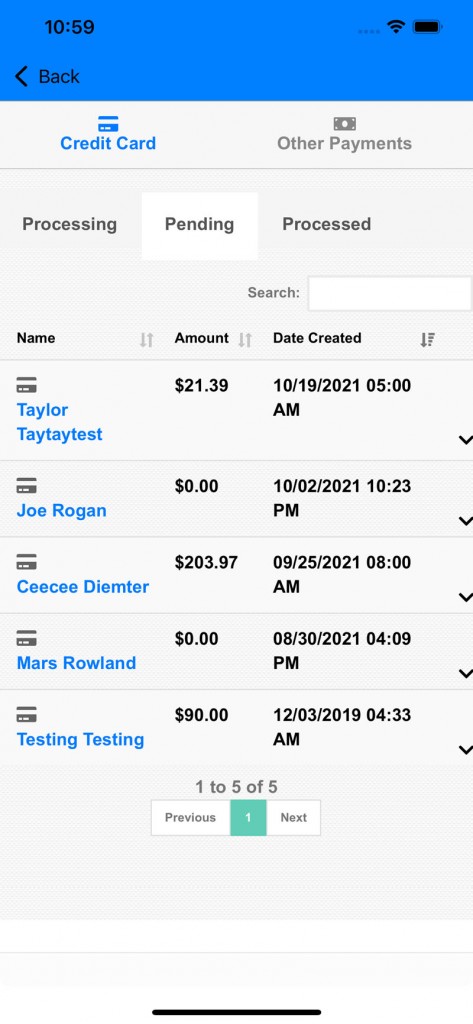The height and width of the screenshot is (1024, 473).
Task: Expand the Taylor Taytaytest row chevron
Action: click(465, 440)
